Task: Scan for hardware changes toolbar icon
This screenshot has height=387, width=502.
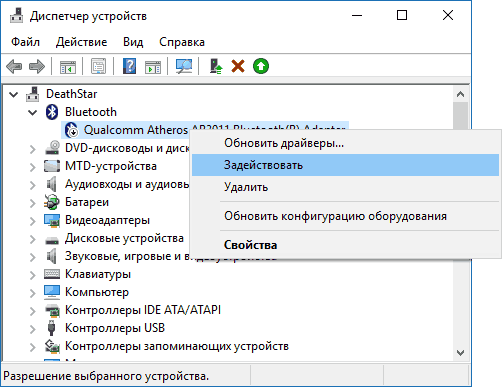Action: (x=184, y=66)
